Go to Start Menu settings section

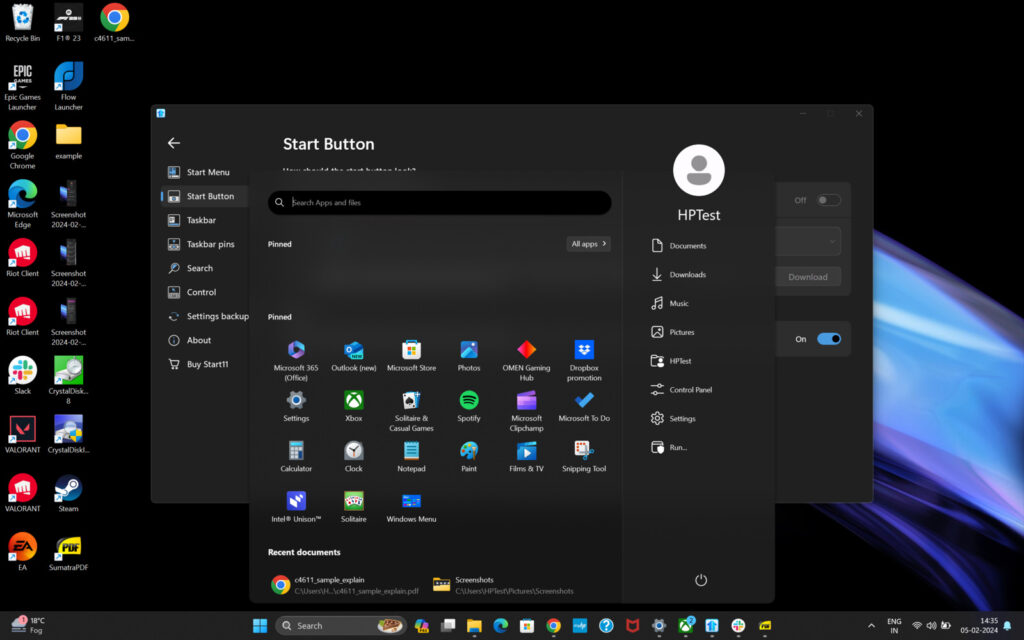[207, 172]
